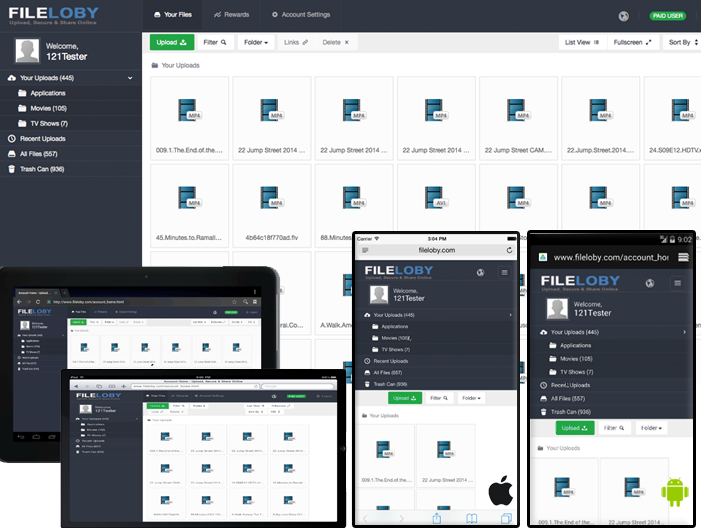
Task: Click the Android browser menu icon
Action: (x=683, y=257)
